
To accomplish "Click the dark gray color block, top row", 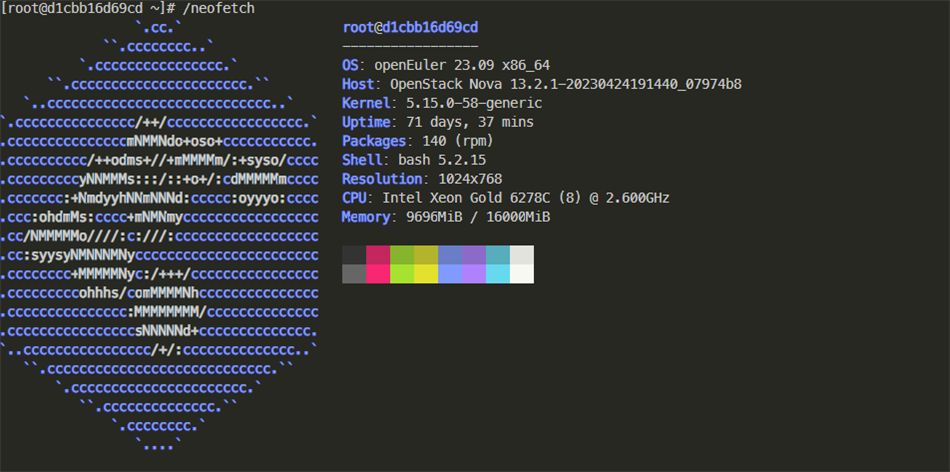I will pos(354,254).
